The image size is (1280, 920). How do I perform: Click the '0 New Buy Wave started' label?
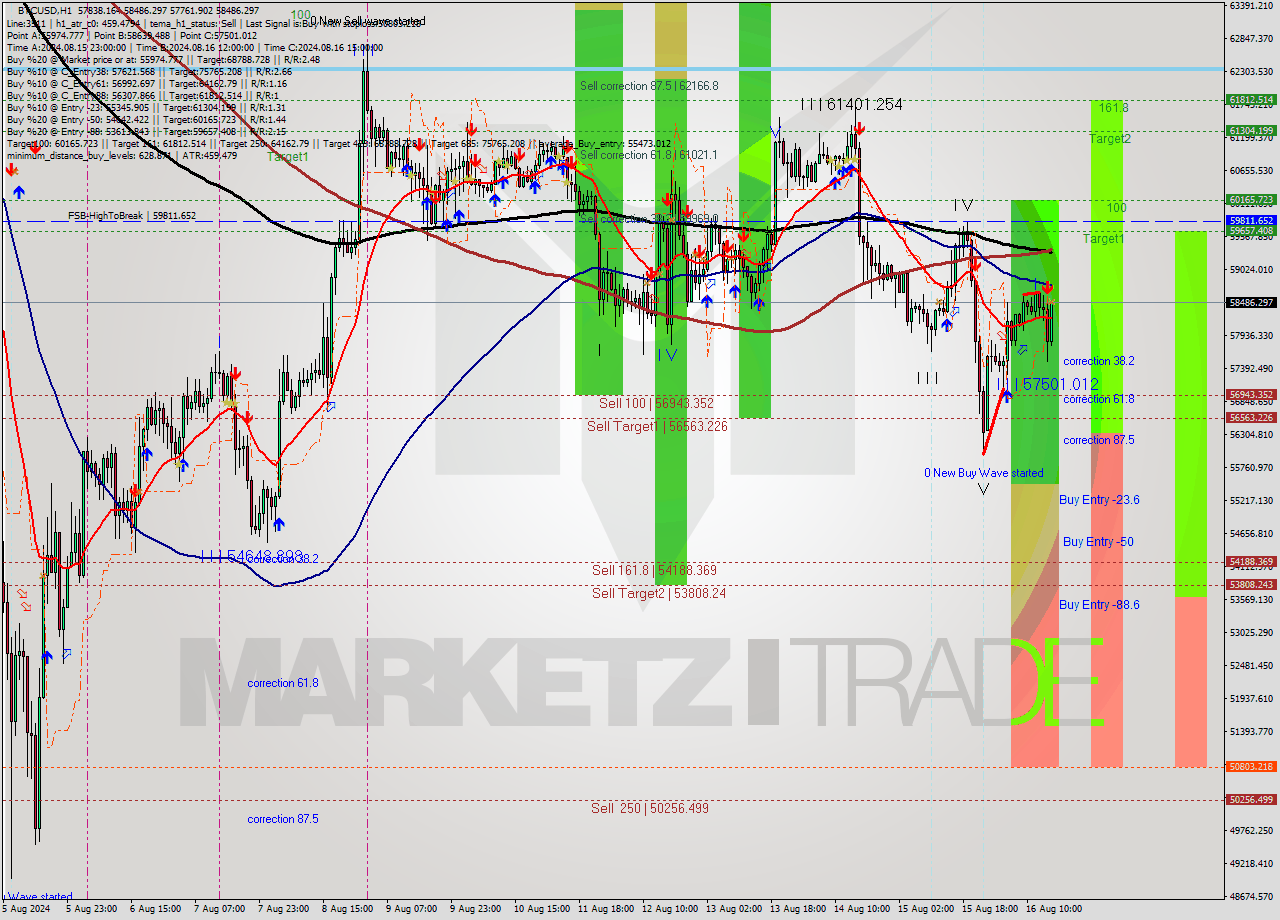coord(983,473)
